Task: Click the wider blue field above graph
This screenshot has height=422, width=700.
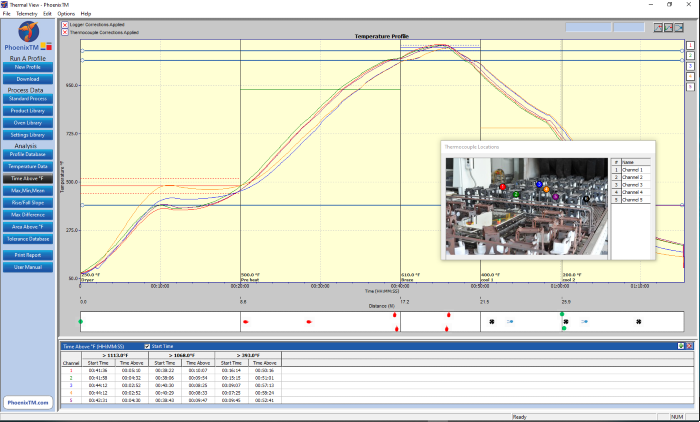Action: (588, 27)
